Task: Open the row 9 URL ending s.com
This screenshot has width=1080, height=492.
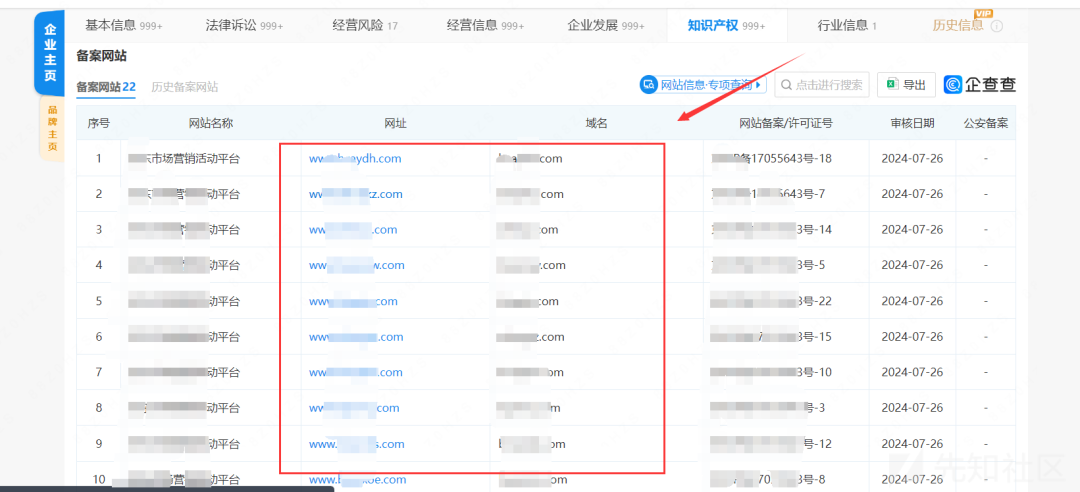Action: coord(356,444)
